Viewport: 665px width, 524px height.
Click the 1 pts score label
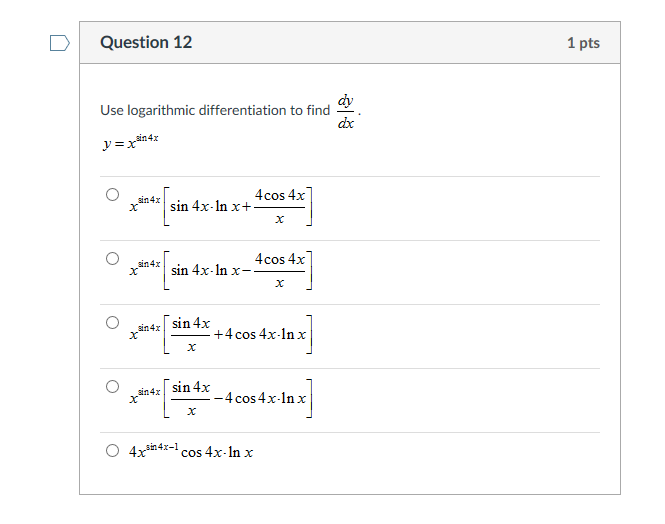point(582,43)
